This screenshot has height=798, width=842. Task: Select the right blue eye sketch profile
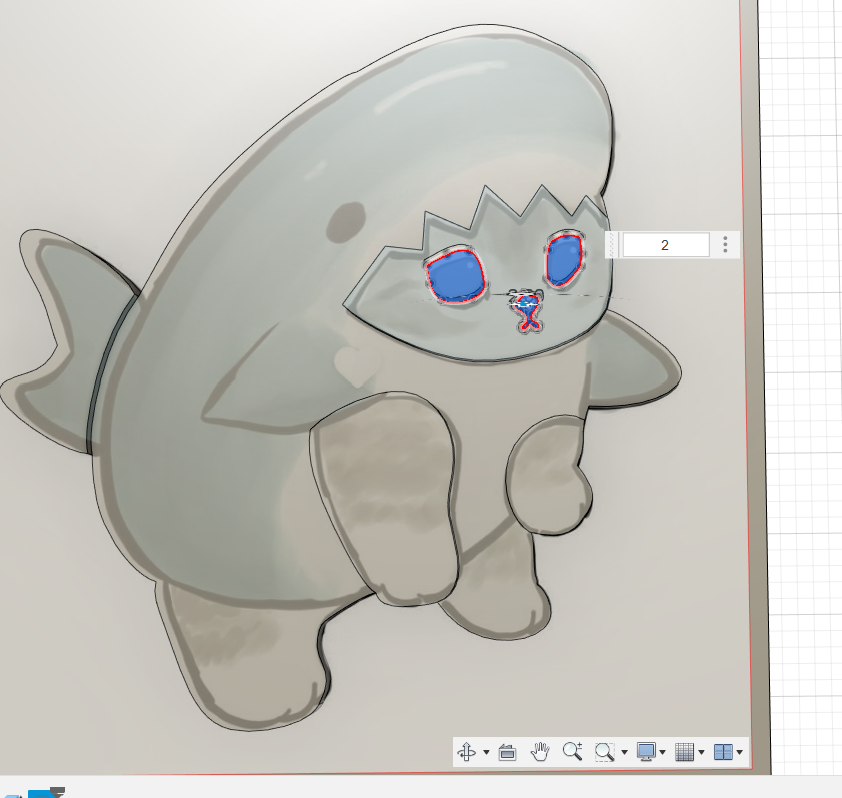tap(564, 258)
